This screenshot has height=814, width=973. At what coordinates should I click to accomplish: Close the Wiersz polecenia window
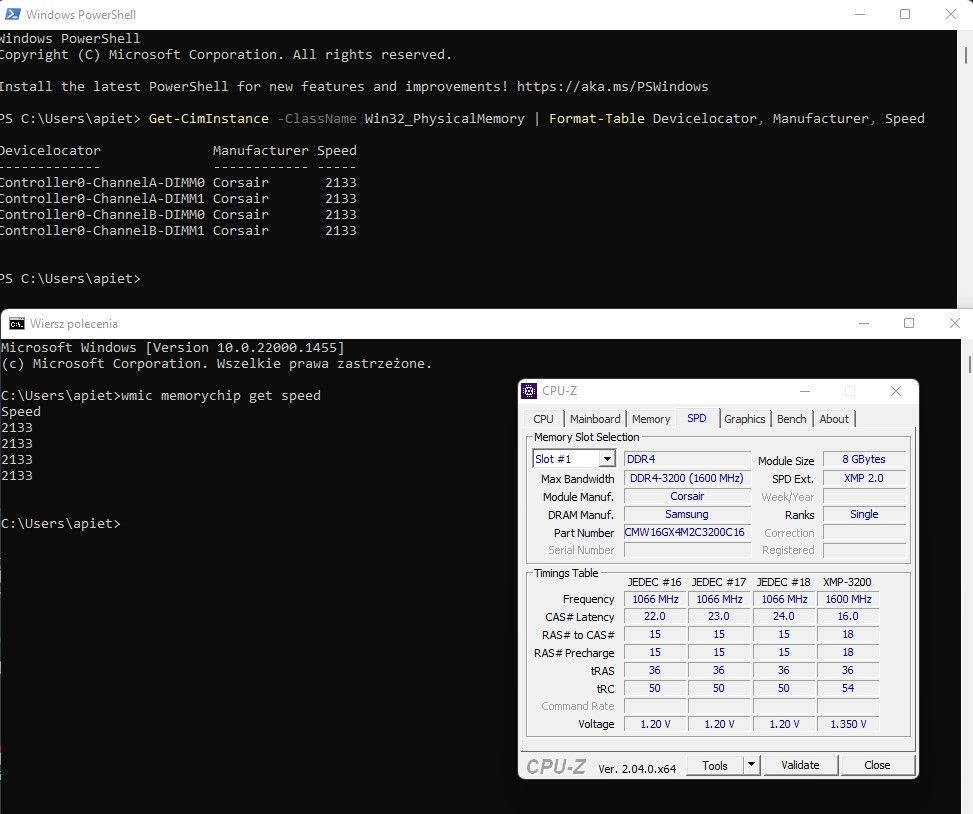tap(954, 323)
